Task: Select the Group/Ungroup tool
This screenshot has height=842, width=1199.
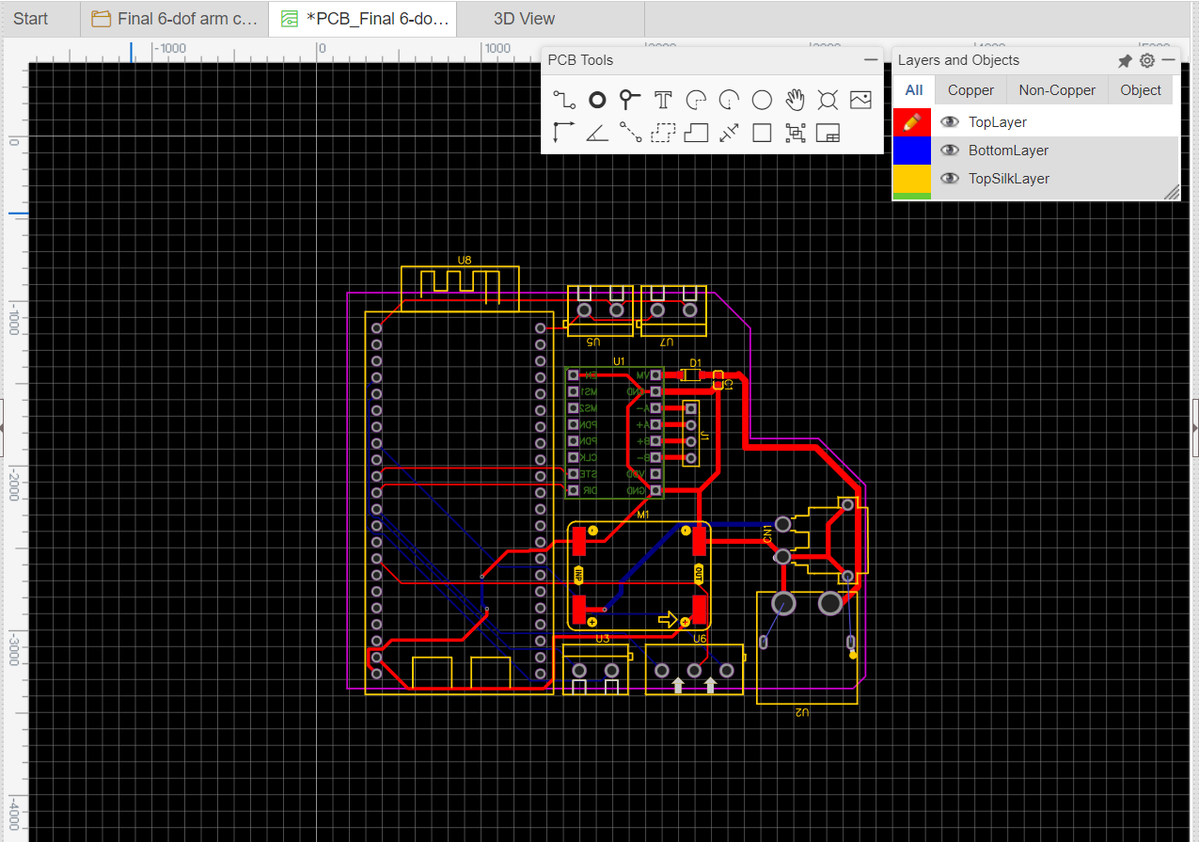Action: pos(795,133)
